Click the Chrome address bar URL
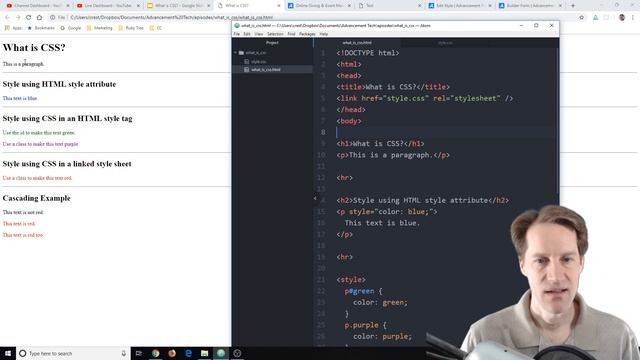 (171, 18)
